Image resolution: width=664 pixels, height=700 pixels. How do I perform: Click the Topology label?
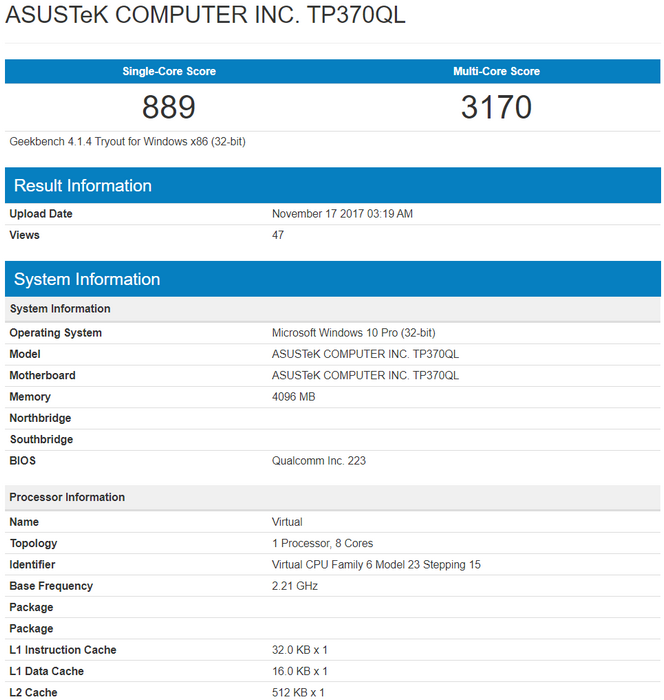[x=33, y=544]
